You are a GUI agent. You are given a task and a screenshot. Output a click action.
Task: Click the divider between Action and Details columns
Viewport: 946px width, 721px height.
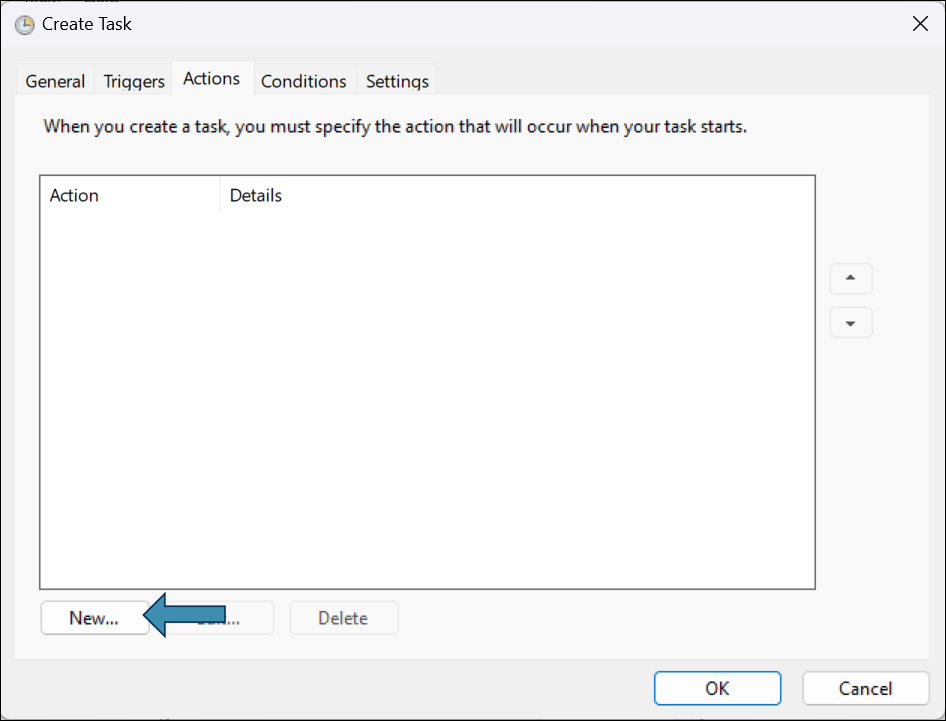(220, 195)
